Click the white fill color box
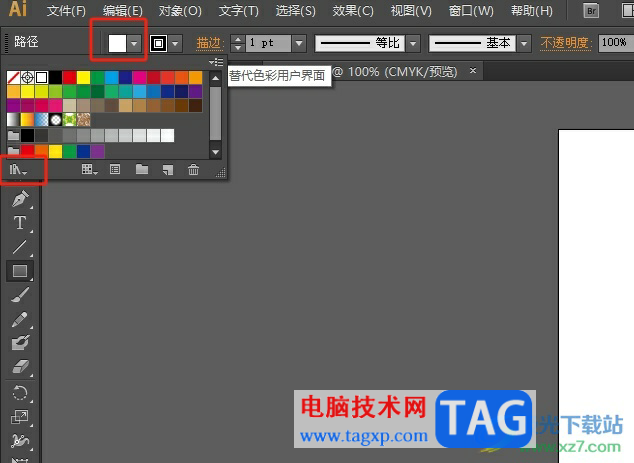 pyautogui.click(x=117, y=43)
